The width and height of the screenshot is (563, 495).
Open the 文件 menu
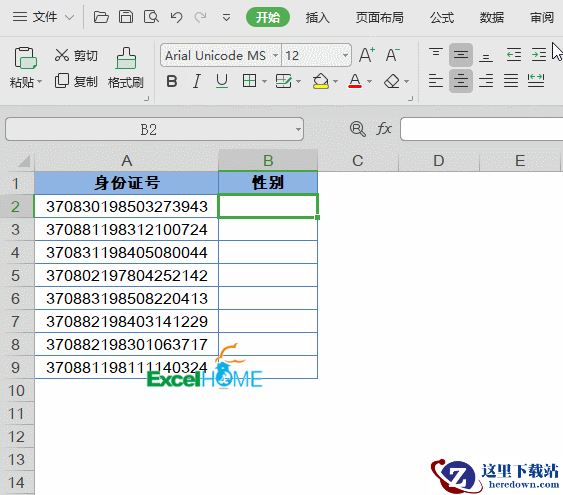(44, 17)
